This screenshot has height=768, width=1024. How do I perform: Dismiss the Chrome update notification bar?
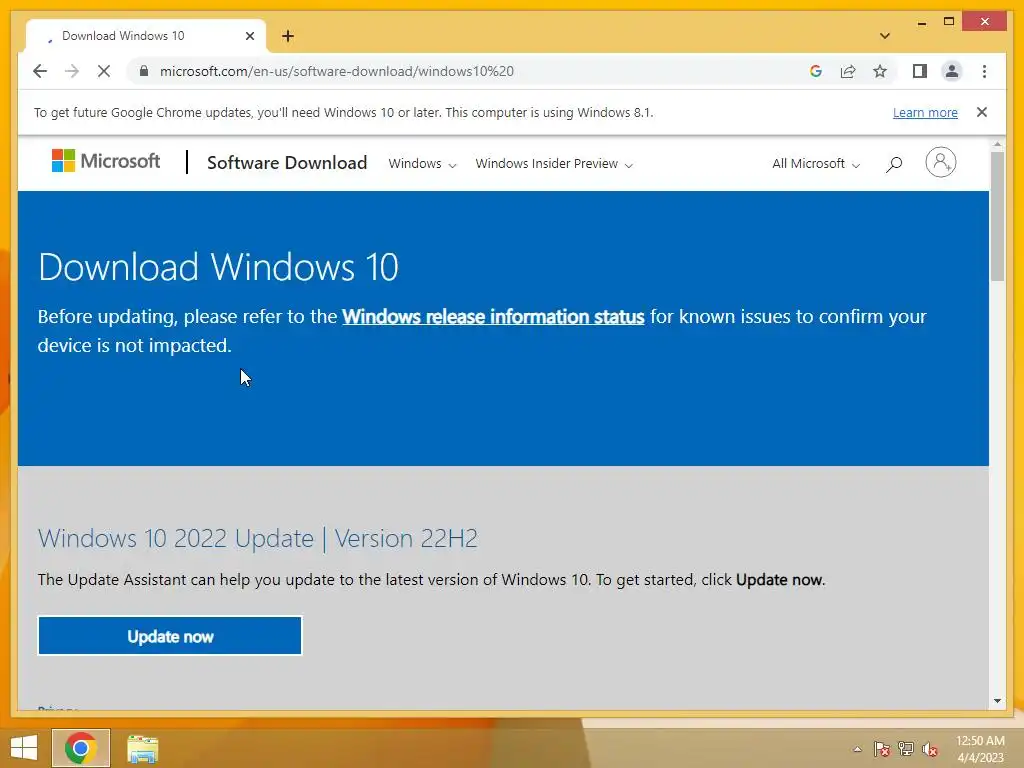coord(982,112)
